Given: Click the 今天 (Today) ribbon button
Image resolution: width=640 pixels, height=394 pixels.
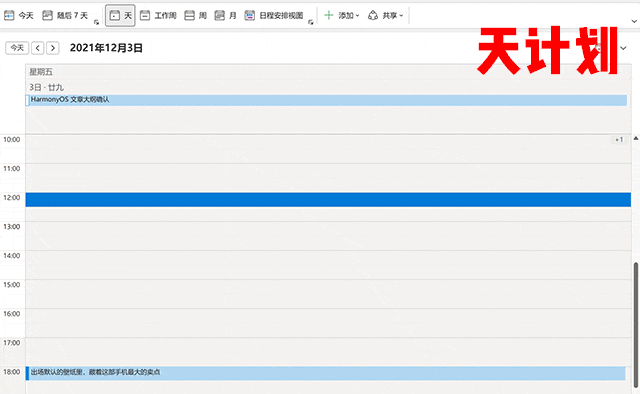Looking at the screenshot, I should 18,16.
